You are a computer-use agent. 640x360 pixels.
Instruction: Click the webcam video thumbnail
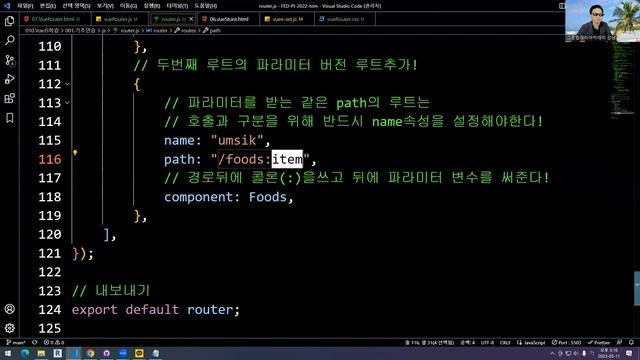pos(602,21)
